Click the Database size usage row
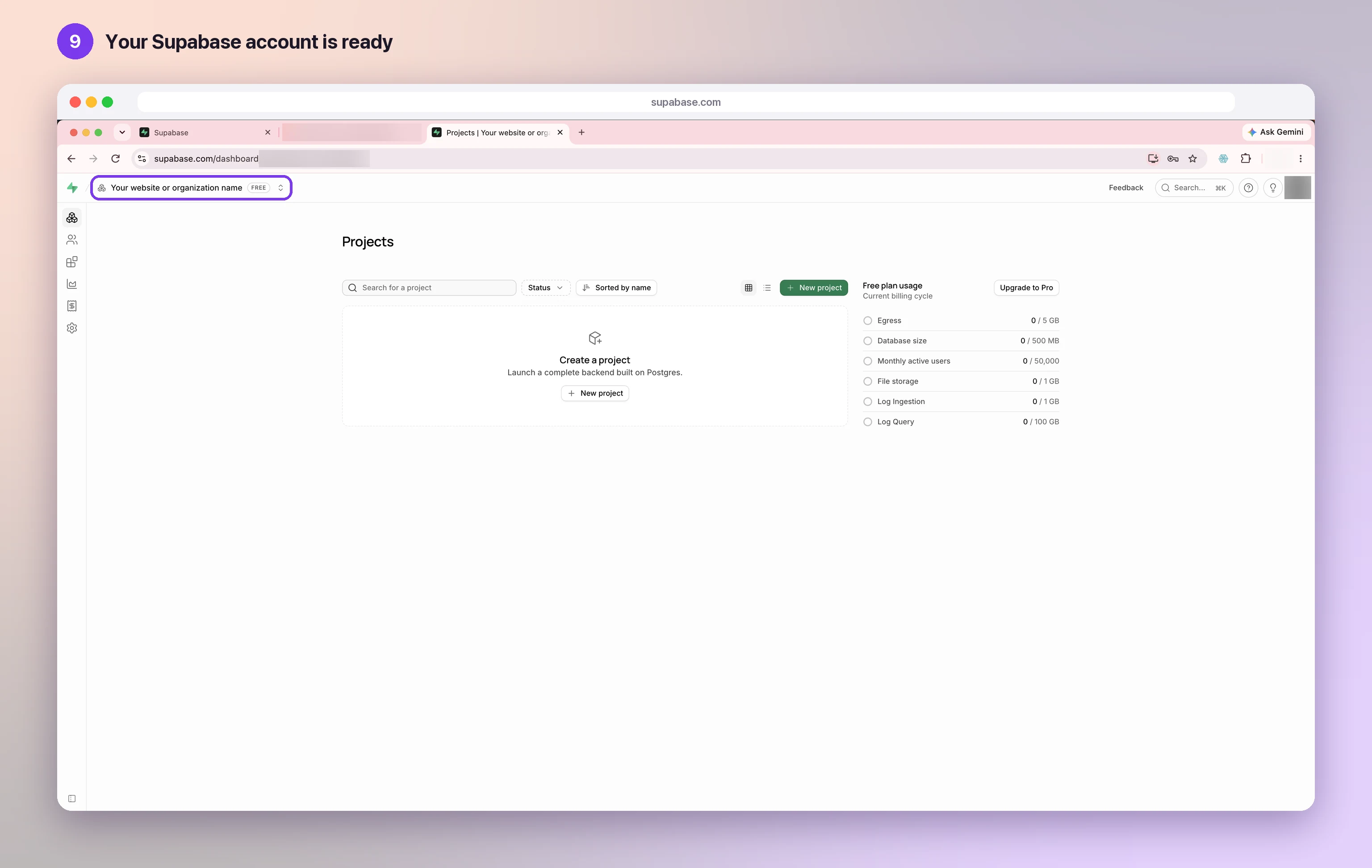 point(961,341)
